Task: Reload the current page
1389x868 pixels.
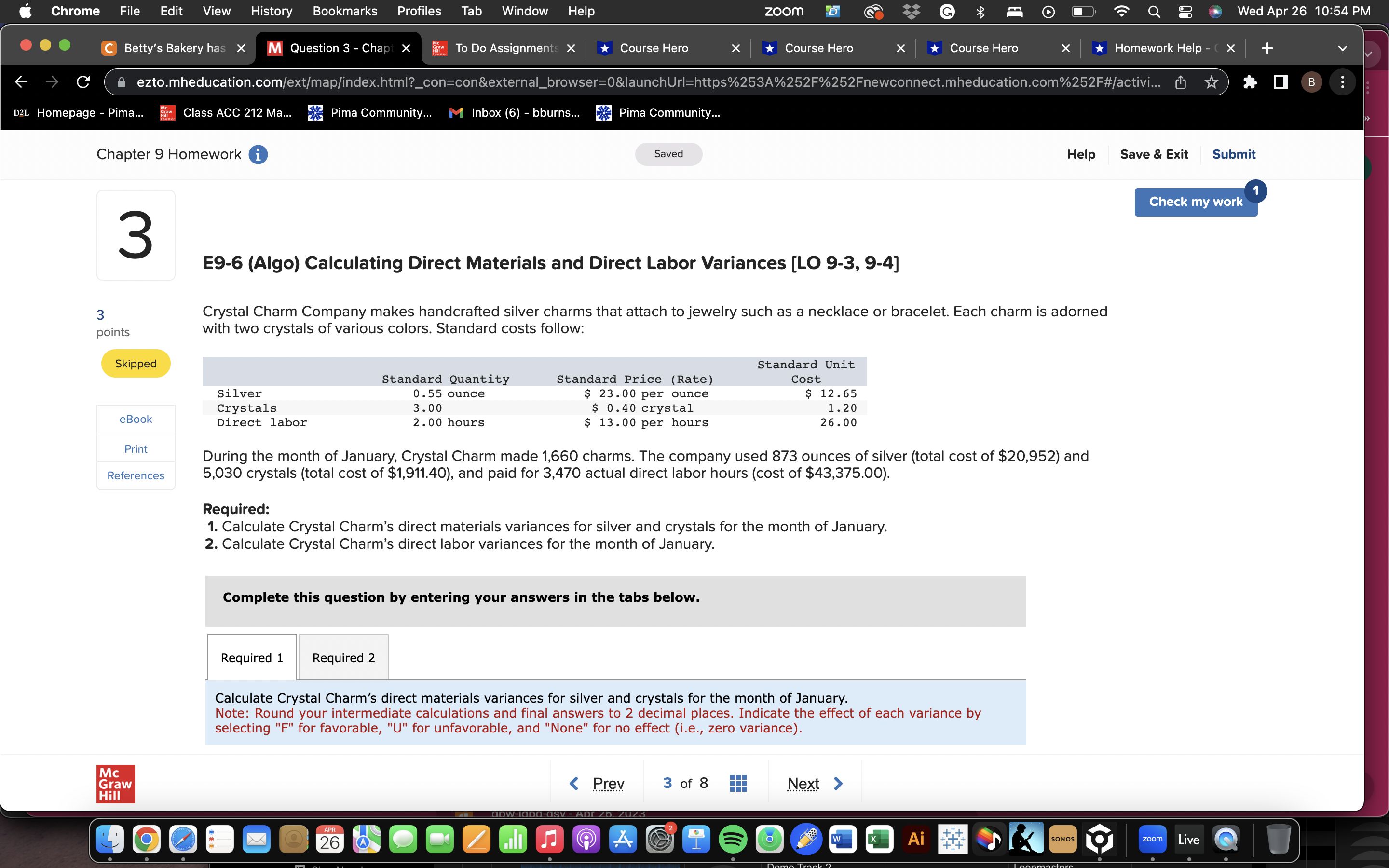Action: (82, 82)
